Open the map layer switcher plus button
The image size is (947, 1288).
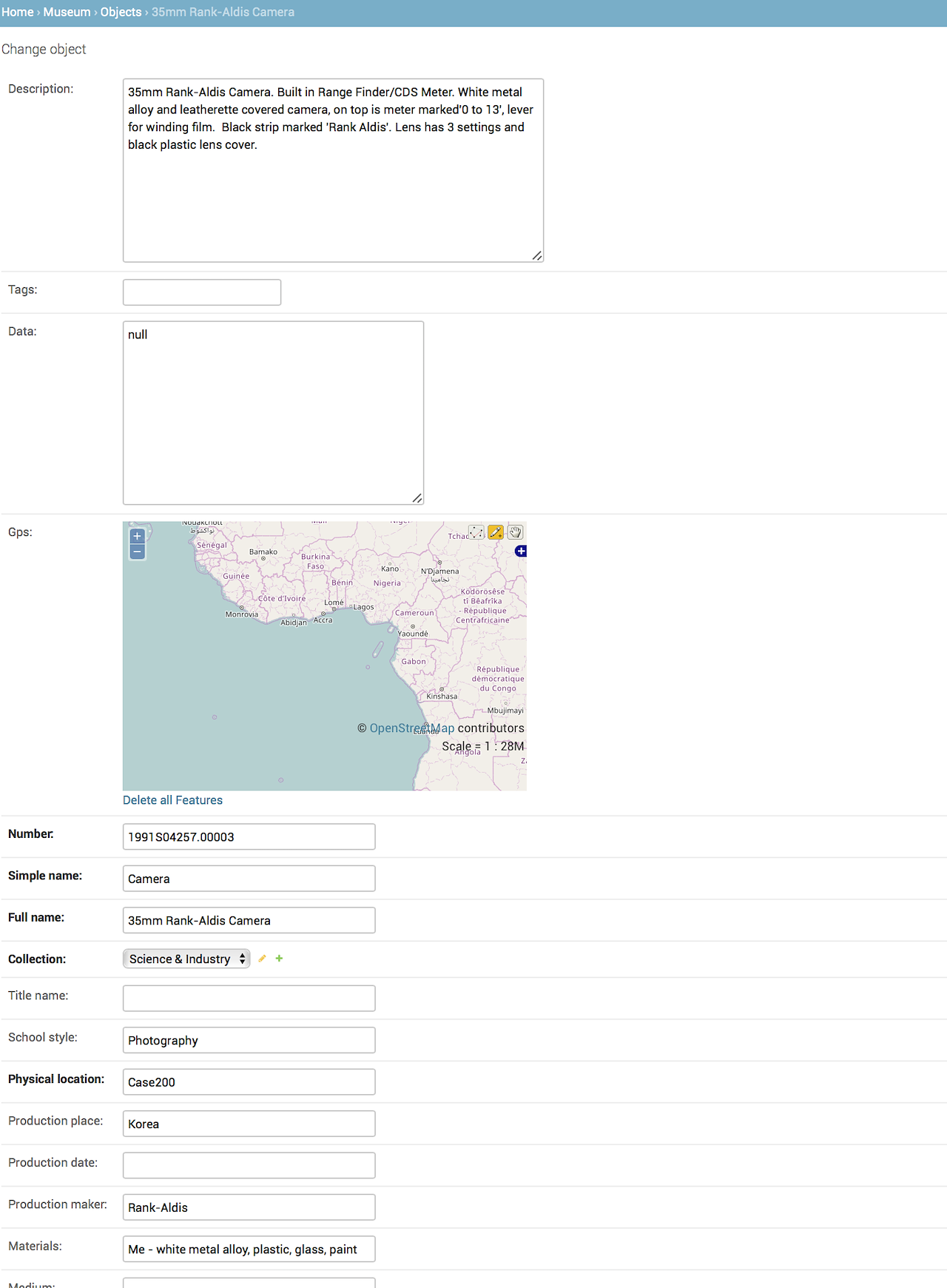coord(521,551)
